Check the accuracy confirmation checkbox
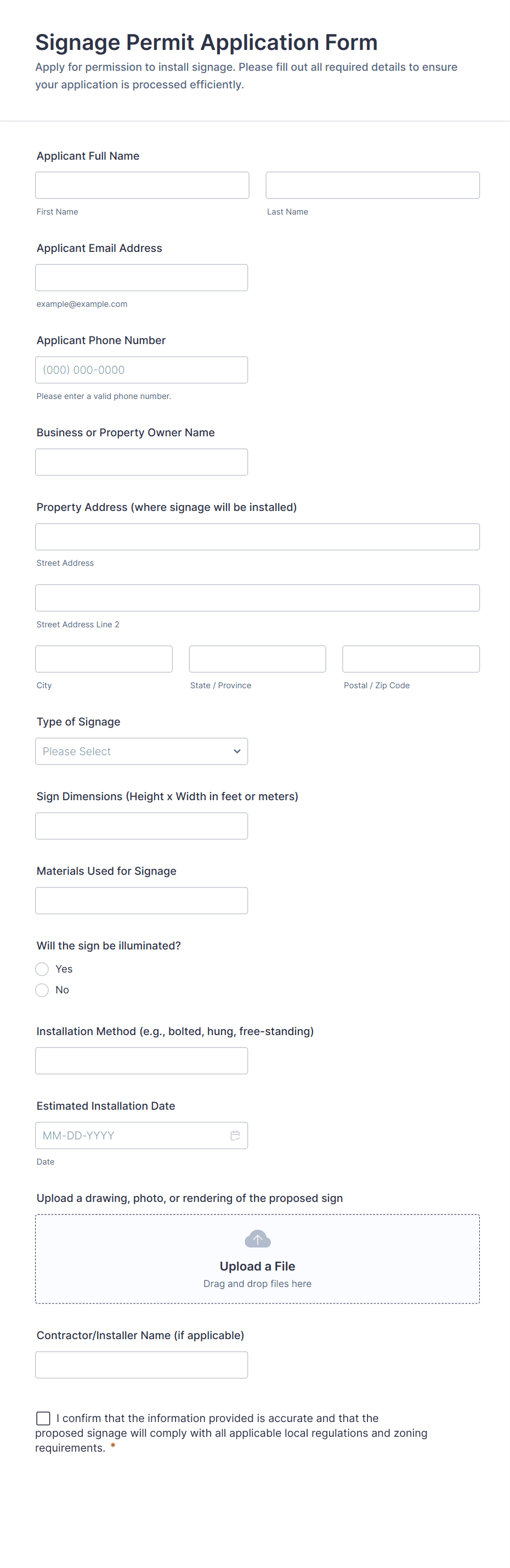 (x=43, y=1418)
